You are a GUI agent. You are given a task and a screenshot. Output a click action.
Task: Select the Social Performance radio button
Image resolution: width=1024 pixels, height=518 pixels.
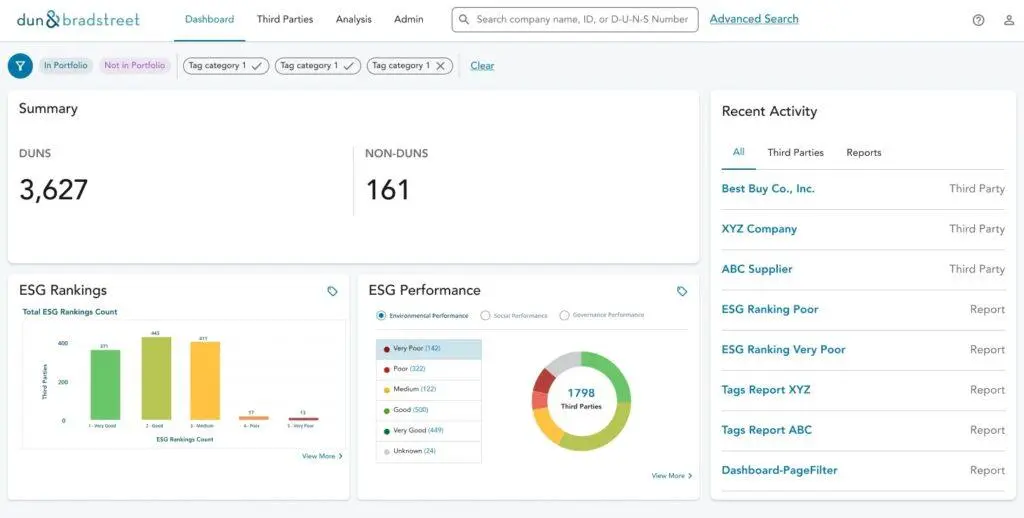(x=485, y=316)
